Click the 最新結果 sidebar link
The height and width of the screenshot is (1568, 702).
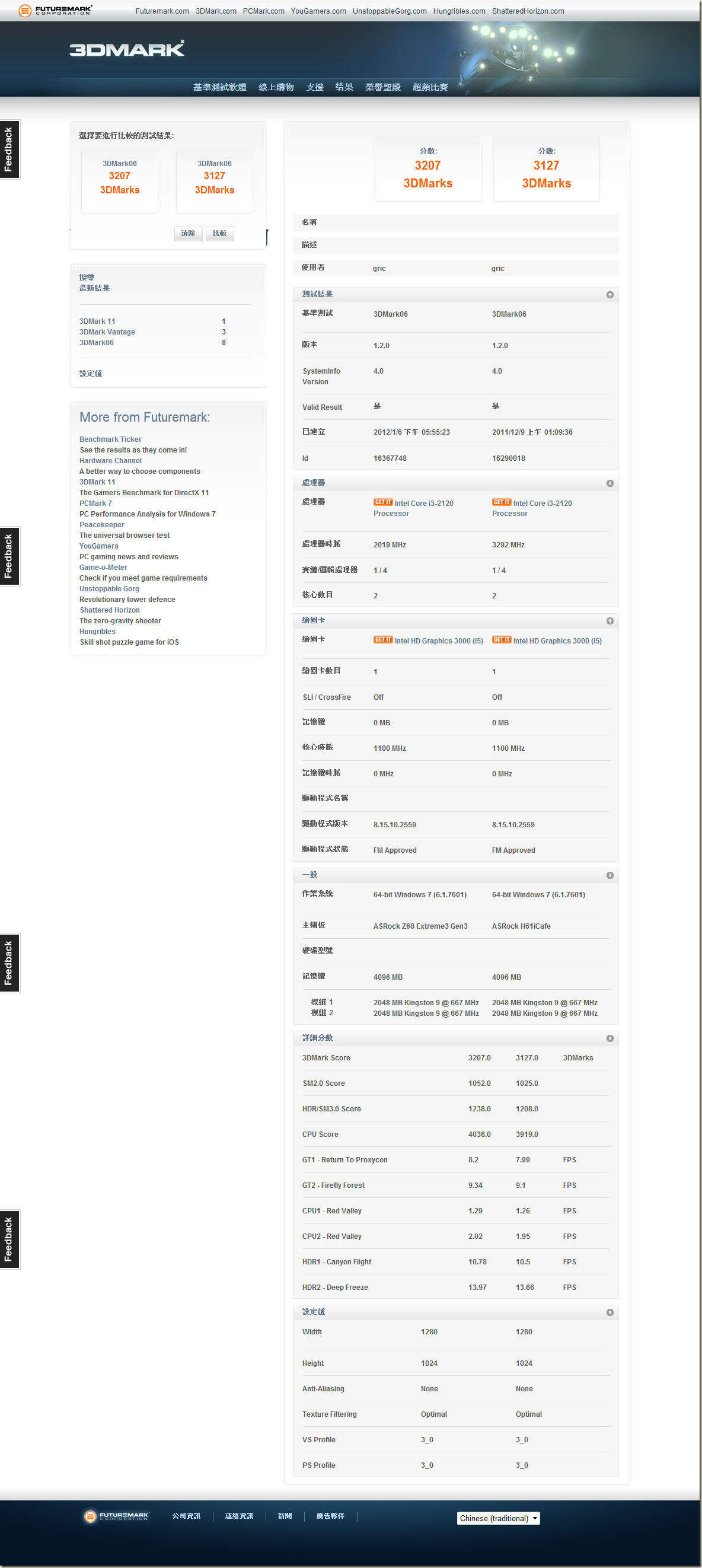click(x=94, y=288)
